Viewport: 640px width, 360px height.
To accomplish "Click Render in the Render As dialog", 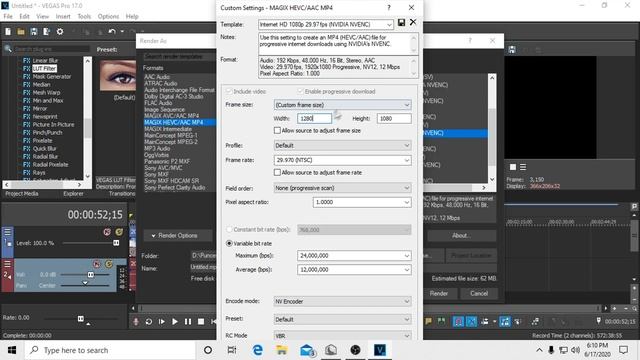I will point(439,293).
